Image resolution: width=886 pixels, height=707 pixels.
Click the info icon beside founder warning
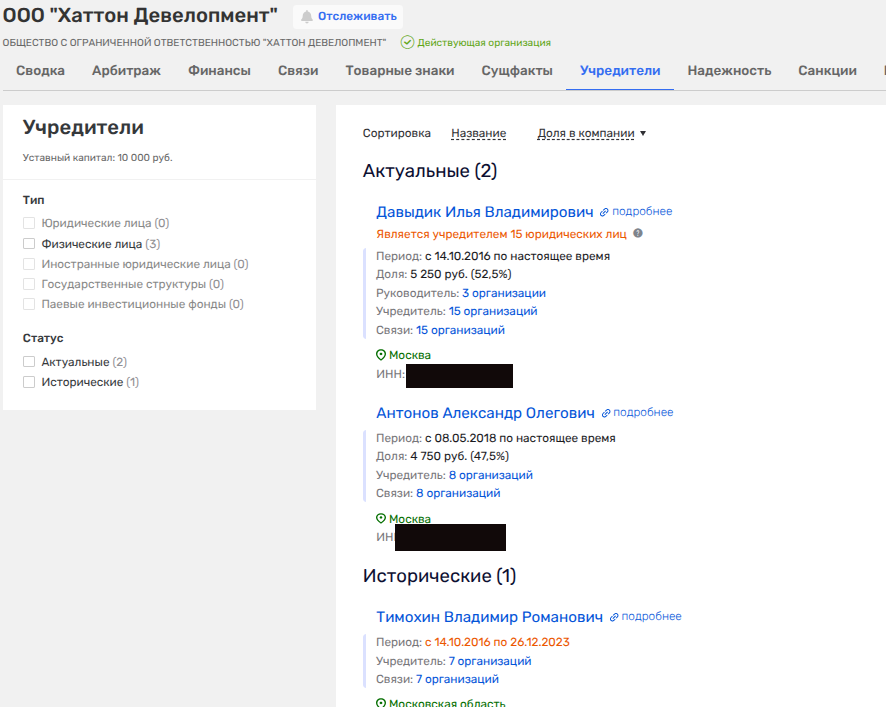(638, 234)
